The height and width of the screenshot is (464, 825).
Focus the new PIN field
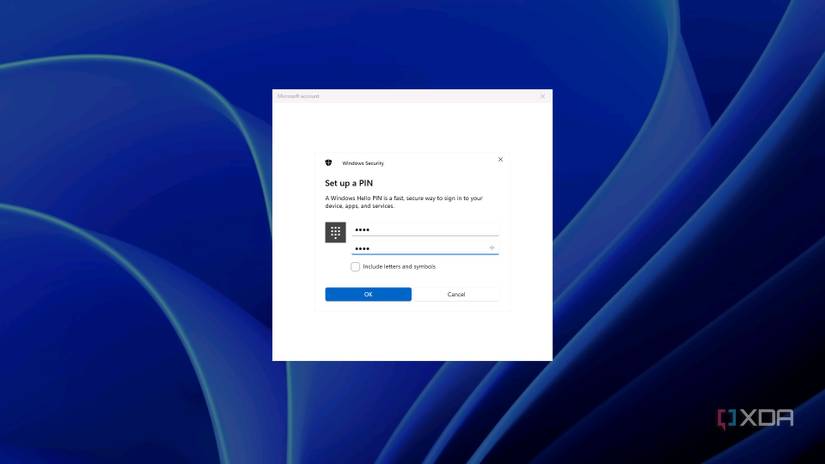425,229
